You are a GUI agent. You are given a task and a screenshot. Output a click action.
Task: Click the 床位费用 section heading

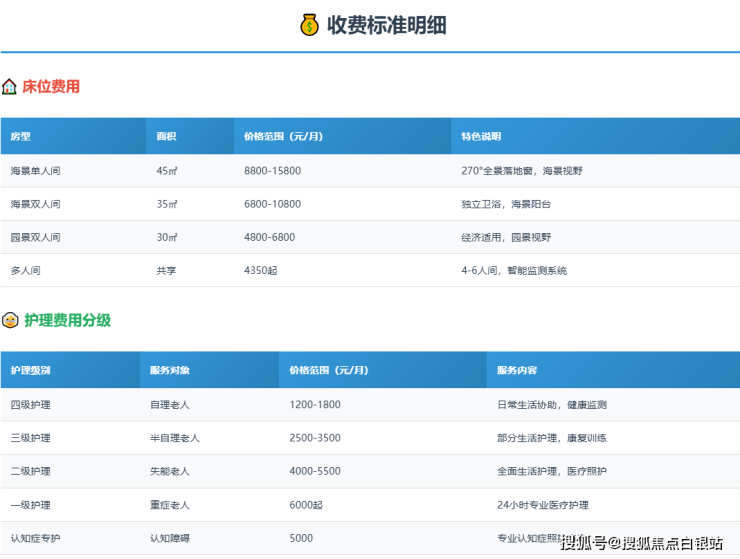pyautogui.click(x=52, y=87)
